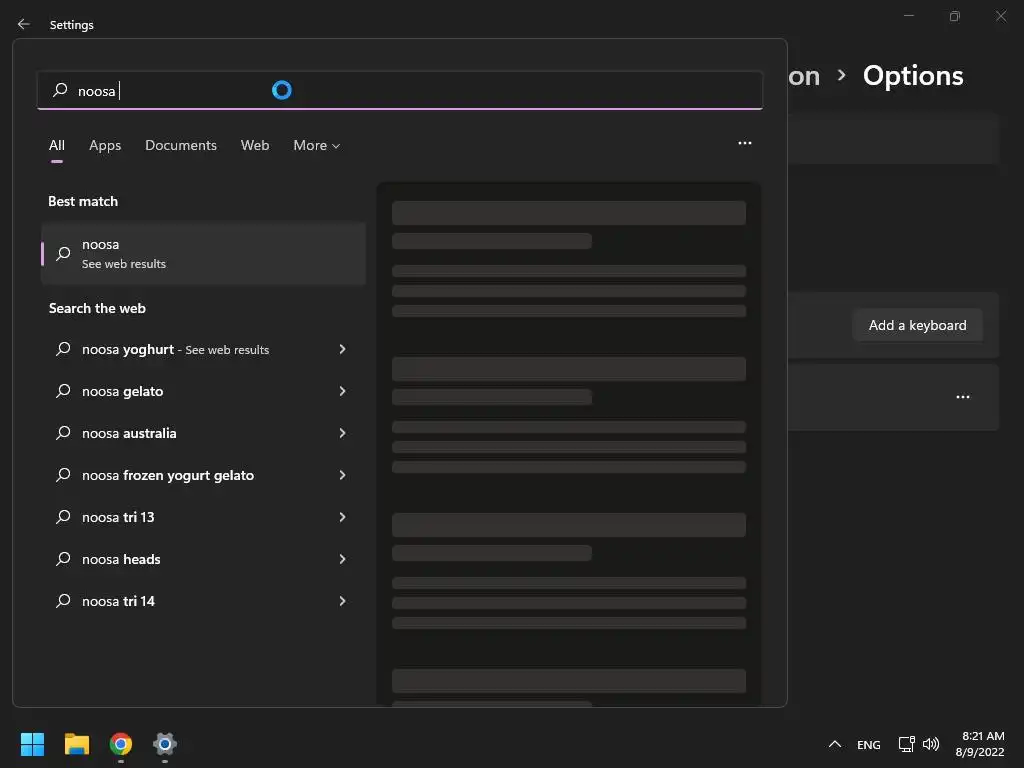Click the search box containing noosa
This screenshot has height=768, width=1024.
(400, 90)
